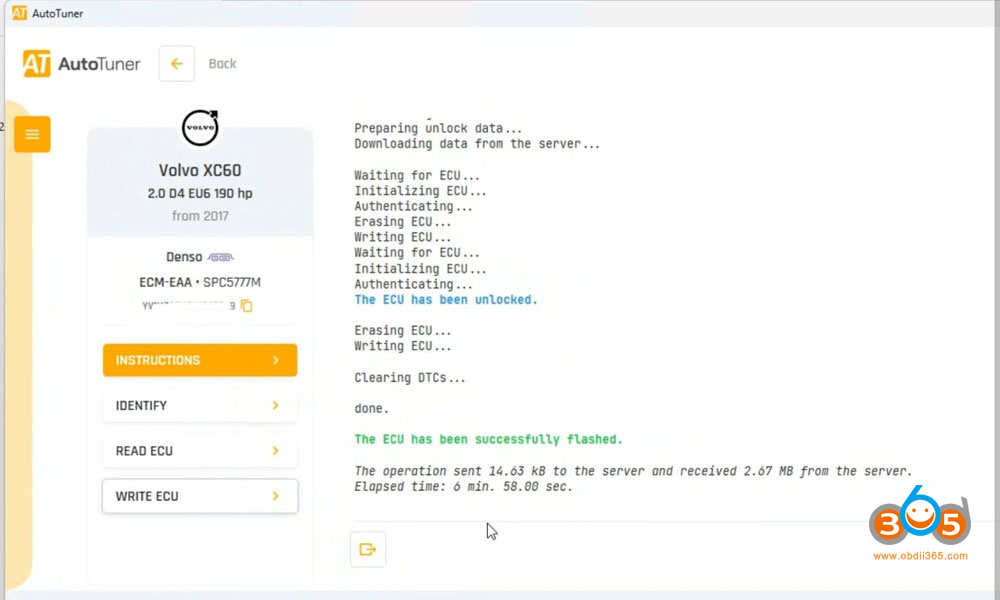Open the orange hamburger menu
This screenshot has height=600, width=1000.
(x=33, y=134)
